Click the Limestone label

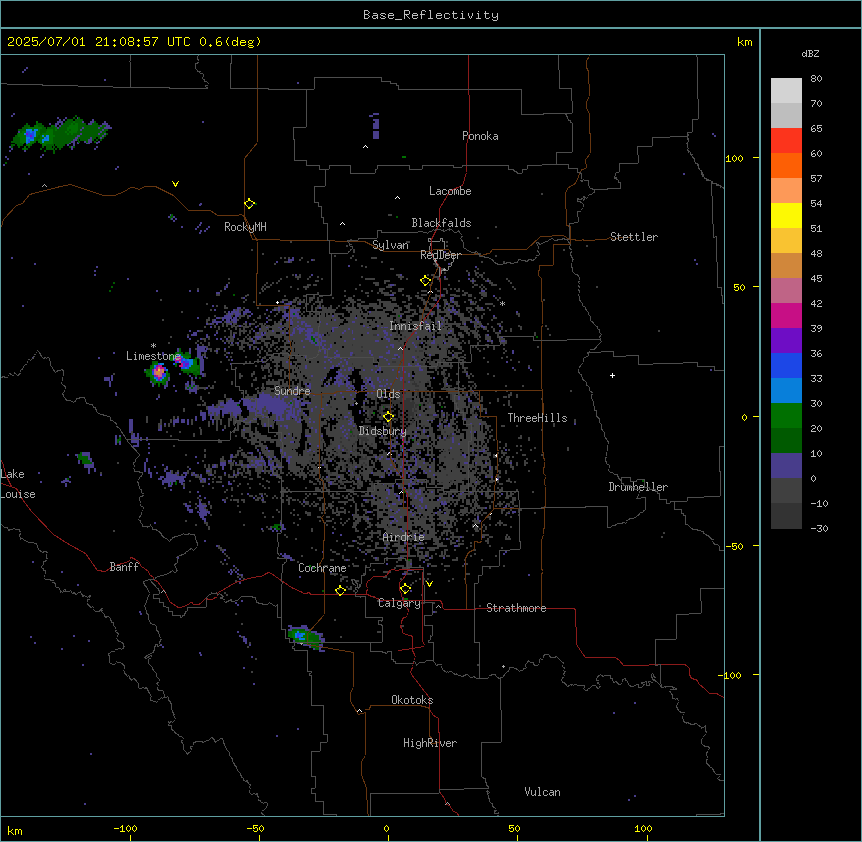[153, 356]
